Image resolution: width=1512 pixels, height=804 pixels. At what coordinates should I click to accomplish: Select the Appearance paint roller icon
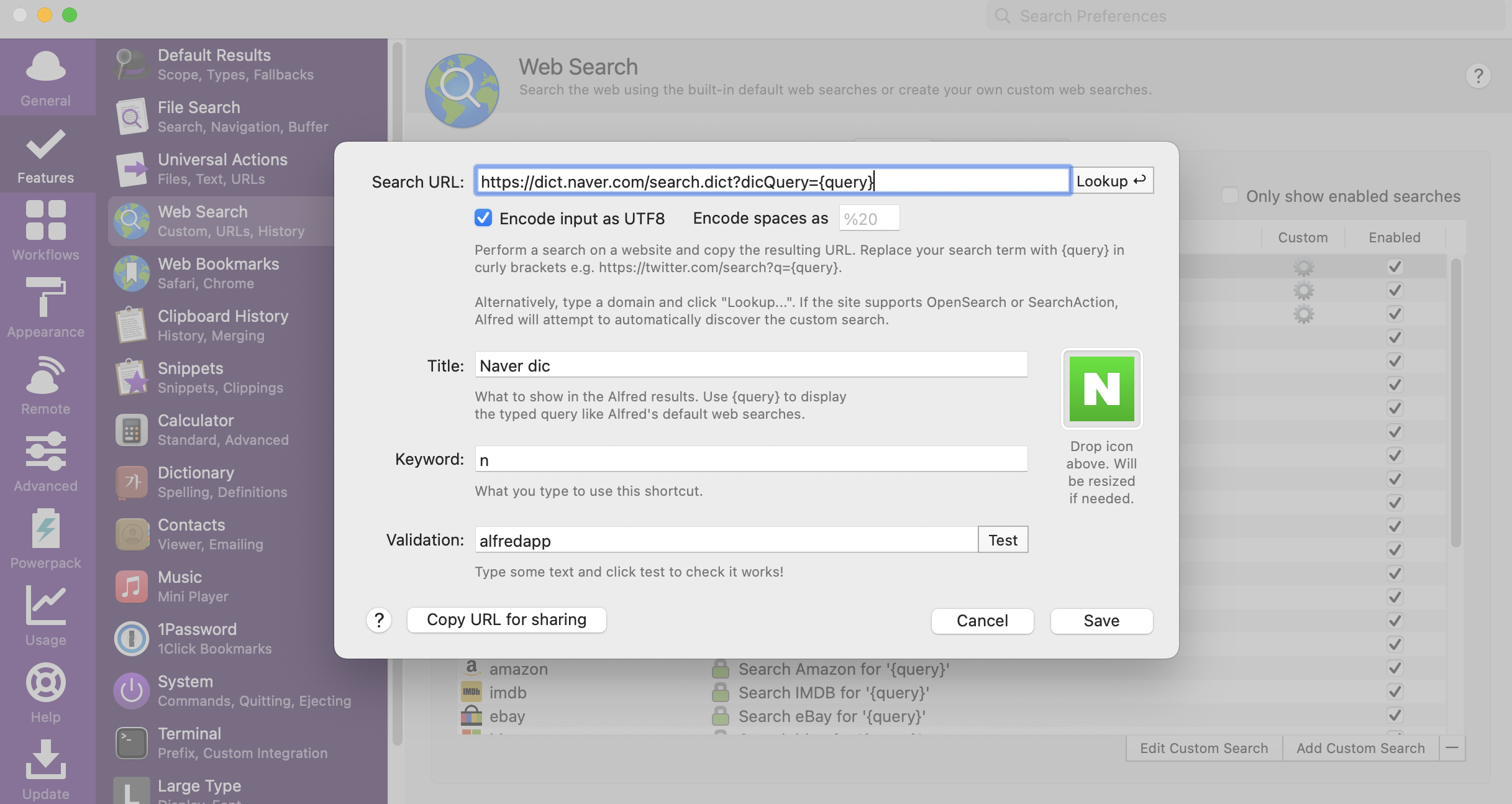(x=45, y=298)
